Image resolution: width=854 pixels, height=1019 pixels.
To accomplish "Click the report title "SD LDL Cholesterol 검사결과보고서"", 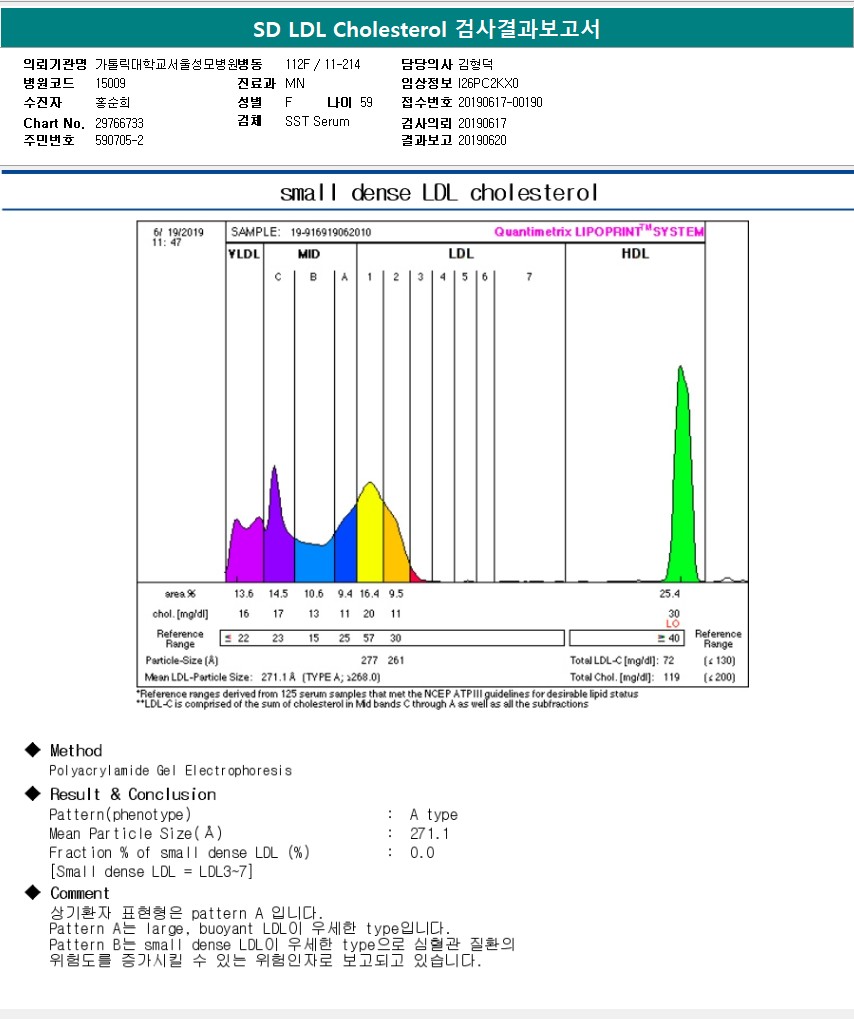I will tap(426, 29).
